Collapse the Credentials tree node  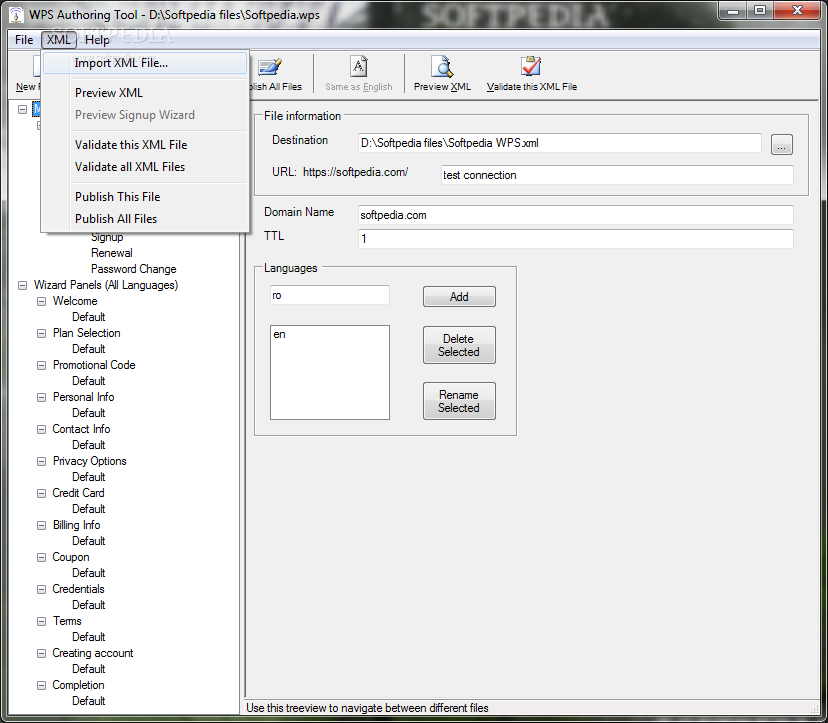tap(41, 589)
